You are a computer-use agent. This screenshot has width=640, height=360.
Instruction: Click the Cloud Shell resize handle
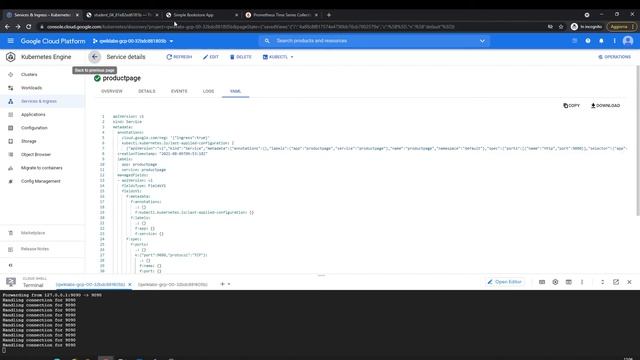click(321, 276)
